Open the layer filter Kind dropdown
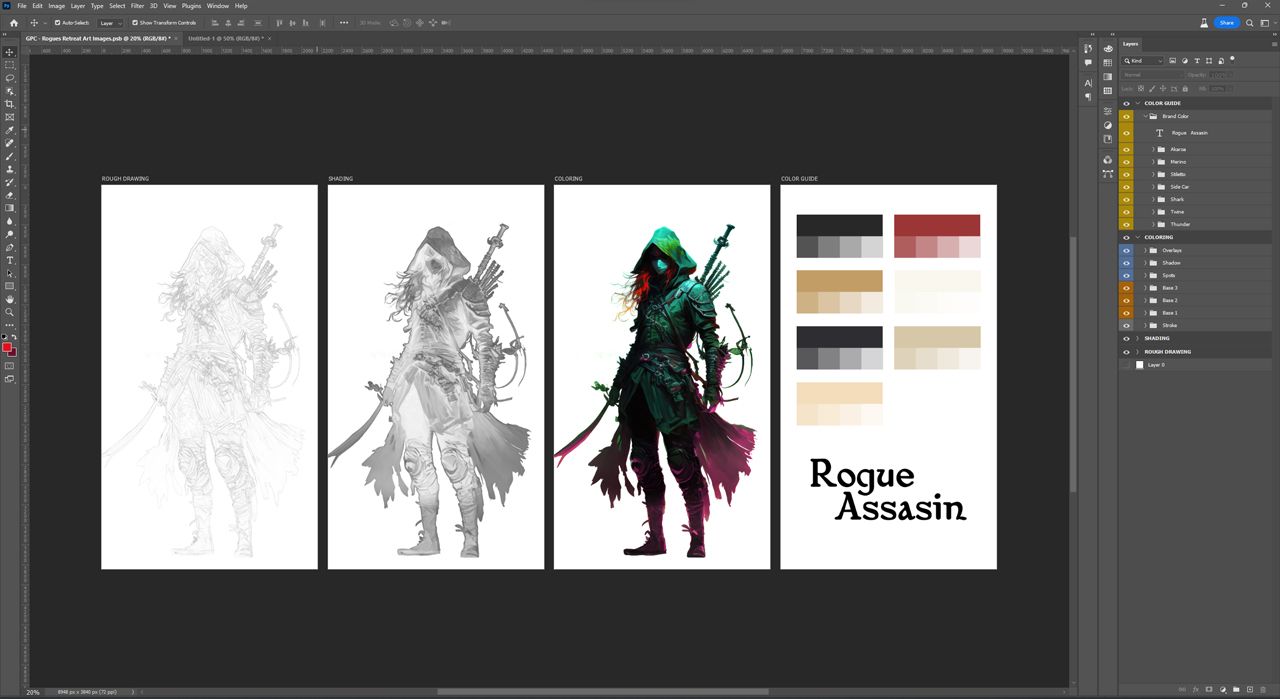1280x699 pixels. (1142, 61)
